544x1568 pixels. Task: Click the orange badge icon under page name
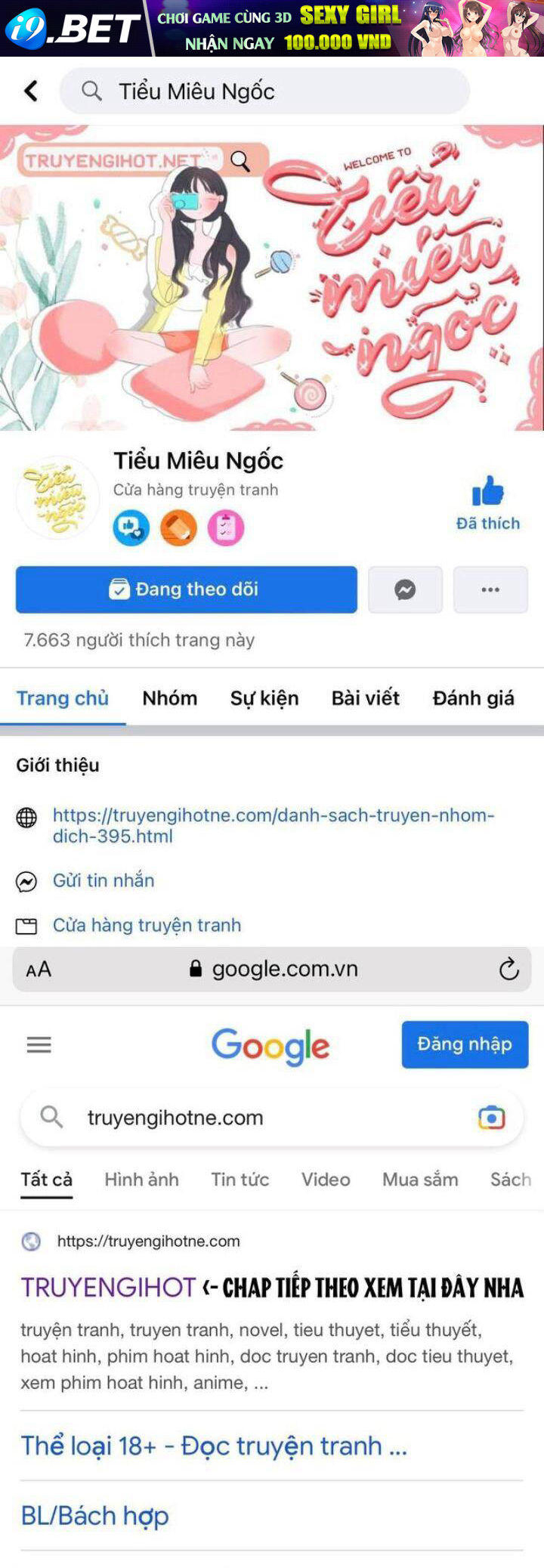click(178, 528)
